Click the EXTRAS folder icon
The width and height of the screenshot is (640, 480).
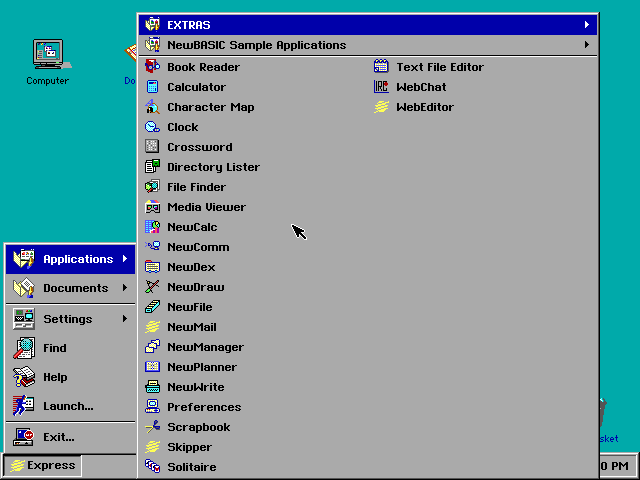point(152,24)
